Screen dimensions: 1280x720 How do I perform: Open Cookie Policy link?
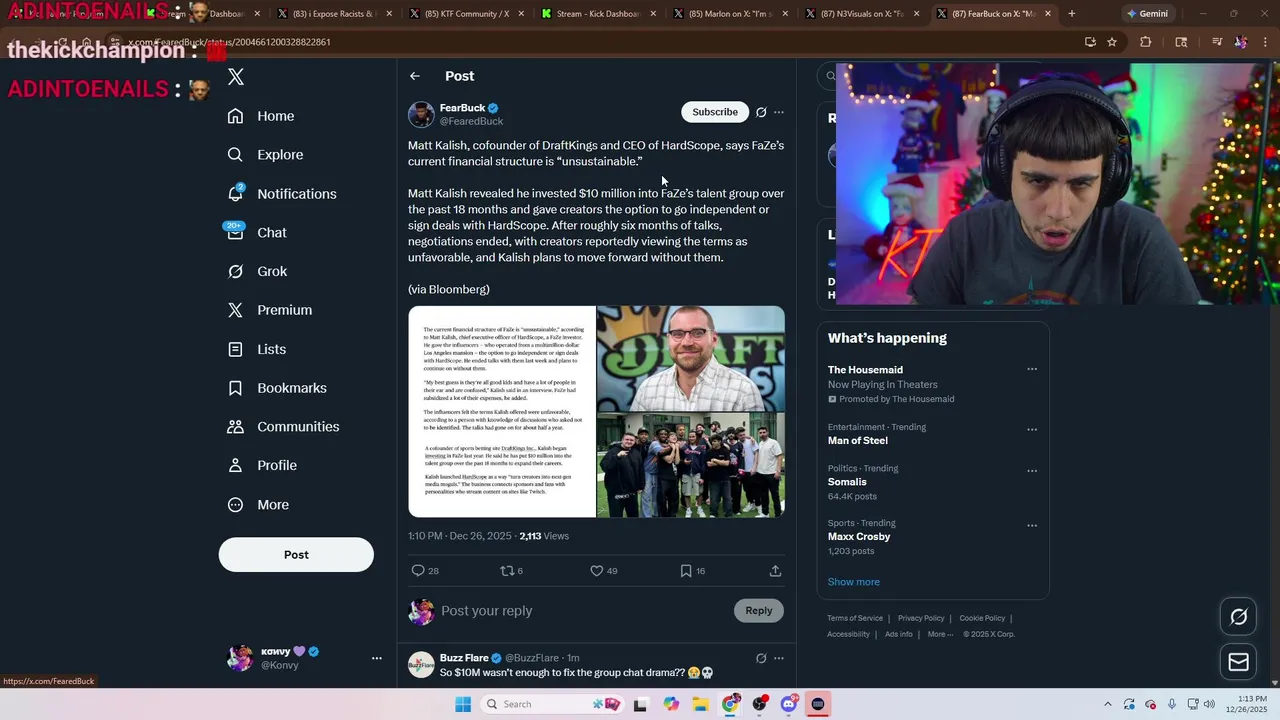[982, 618]
